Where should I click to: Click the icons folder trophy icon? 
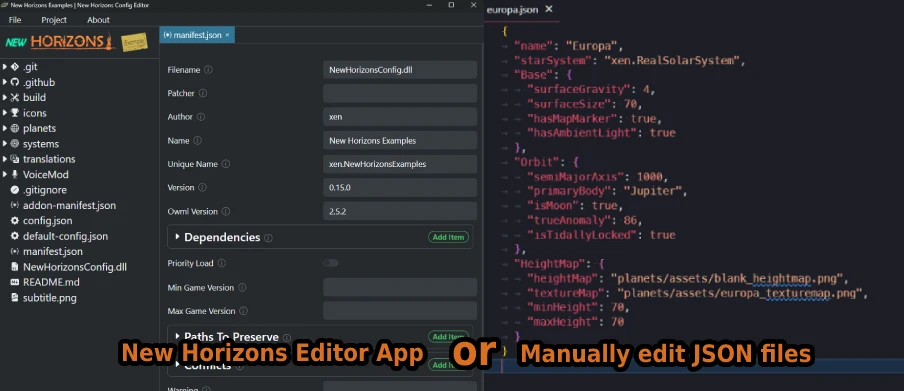pyautogui.click(x=14, y=113)
